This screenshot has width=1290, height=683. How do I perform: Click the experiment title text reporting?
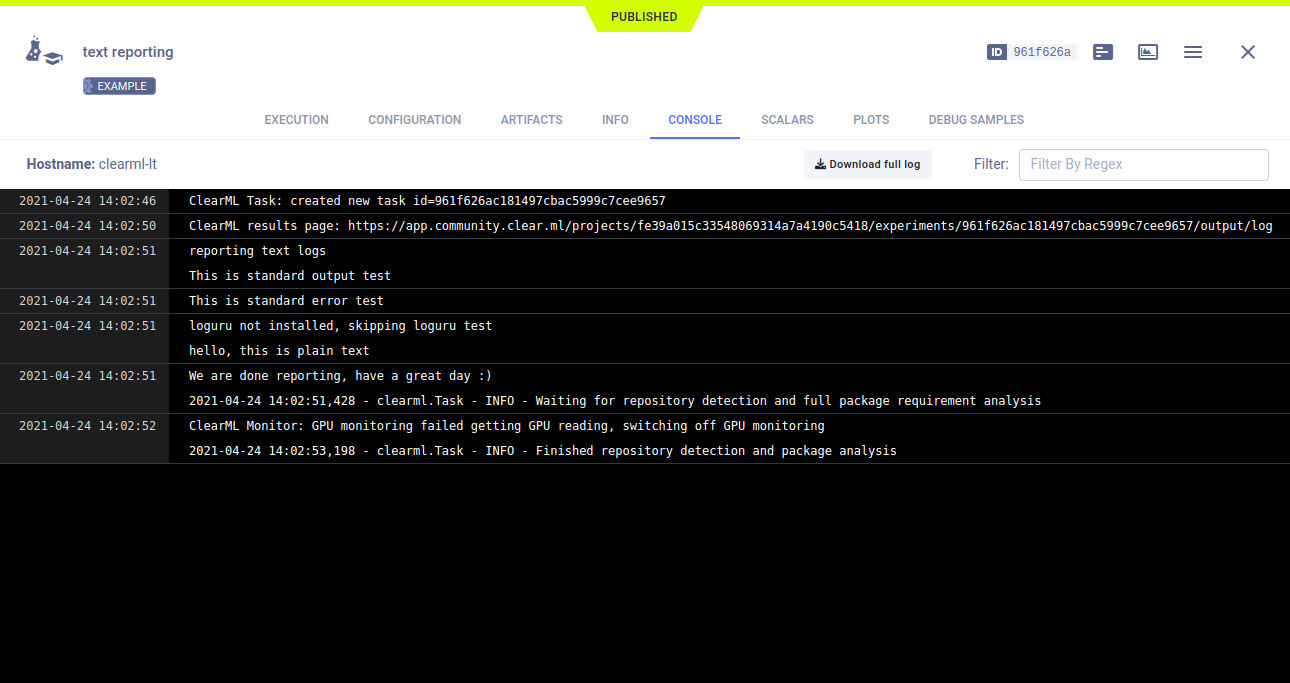[x=128, y=52]
